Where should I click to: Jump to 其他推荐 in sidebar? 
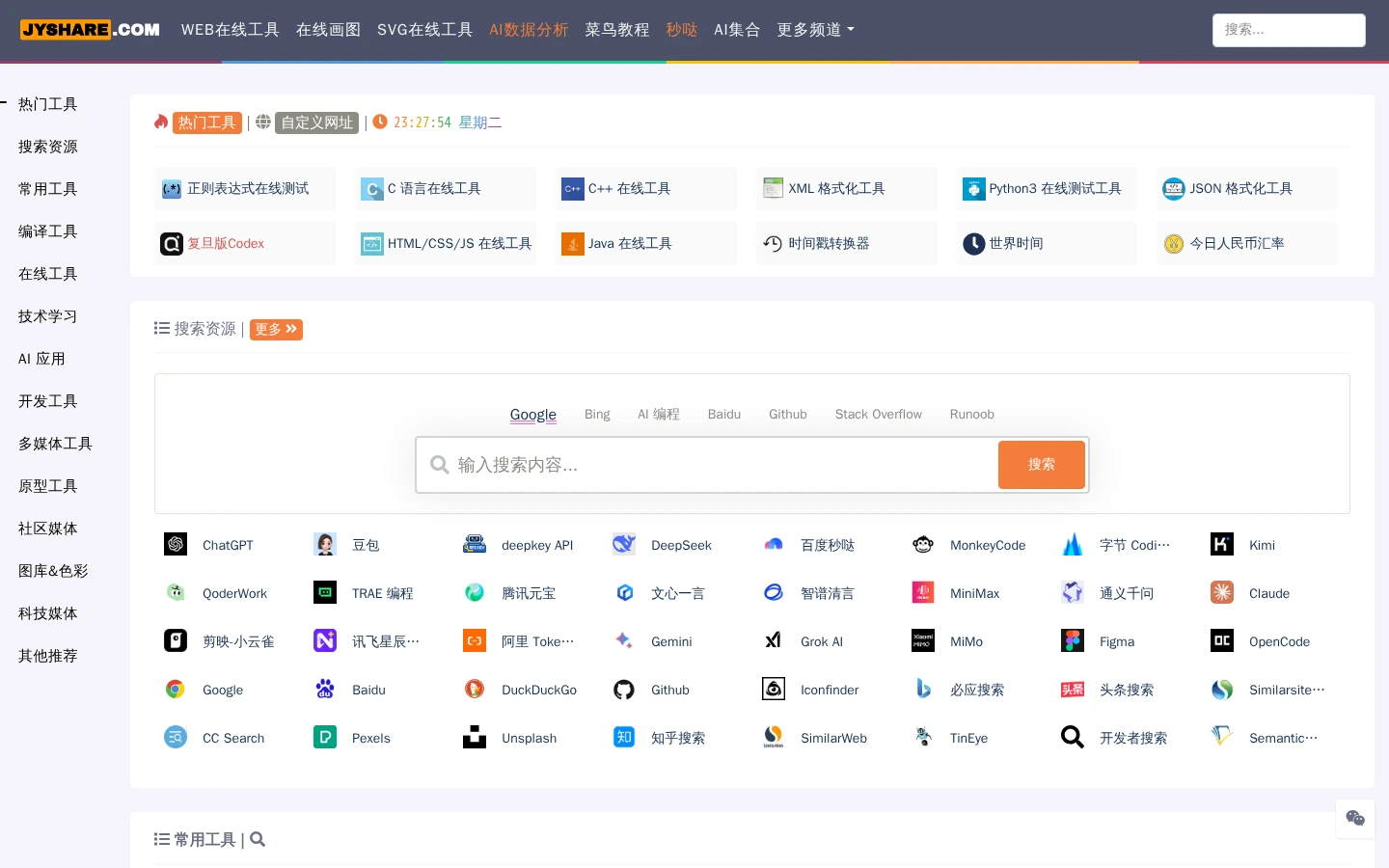click(48, 656)
